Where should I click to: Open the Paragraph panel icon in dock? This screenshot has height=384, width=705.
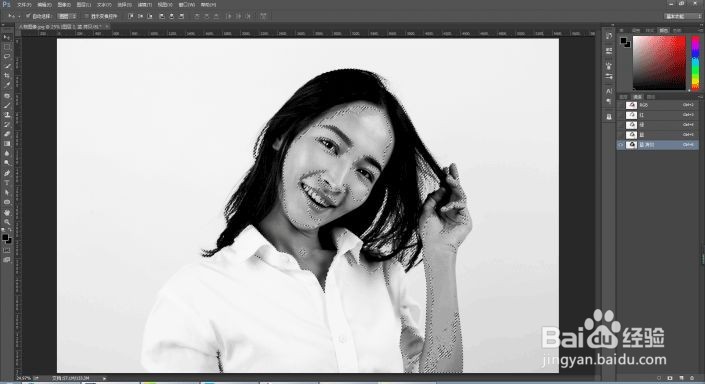click(609, 102)
